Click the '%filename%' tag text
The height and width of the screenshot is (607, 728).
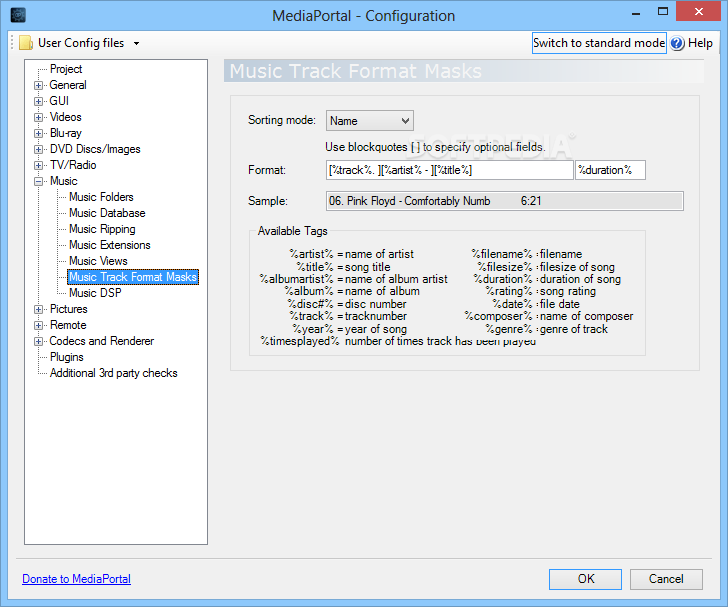click(502, 254)
